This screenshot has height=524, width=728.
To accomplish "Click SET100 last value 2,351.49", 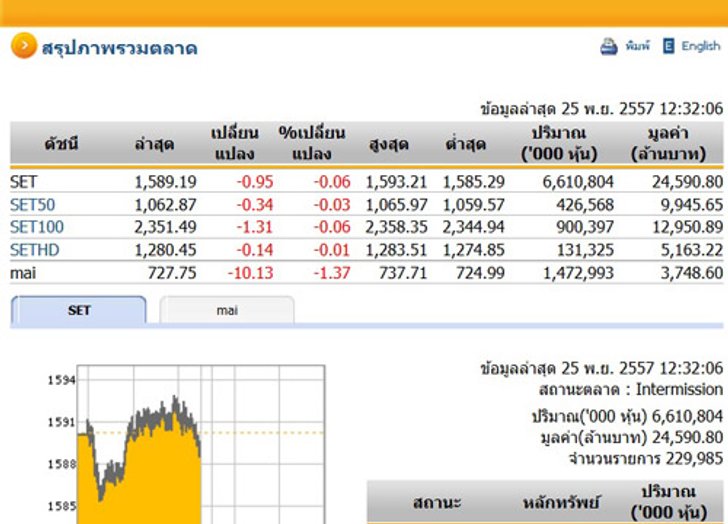I will [165, 227].
